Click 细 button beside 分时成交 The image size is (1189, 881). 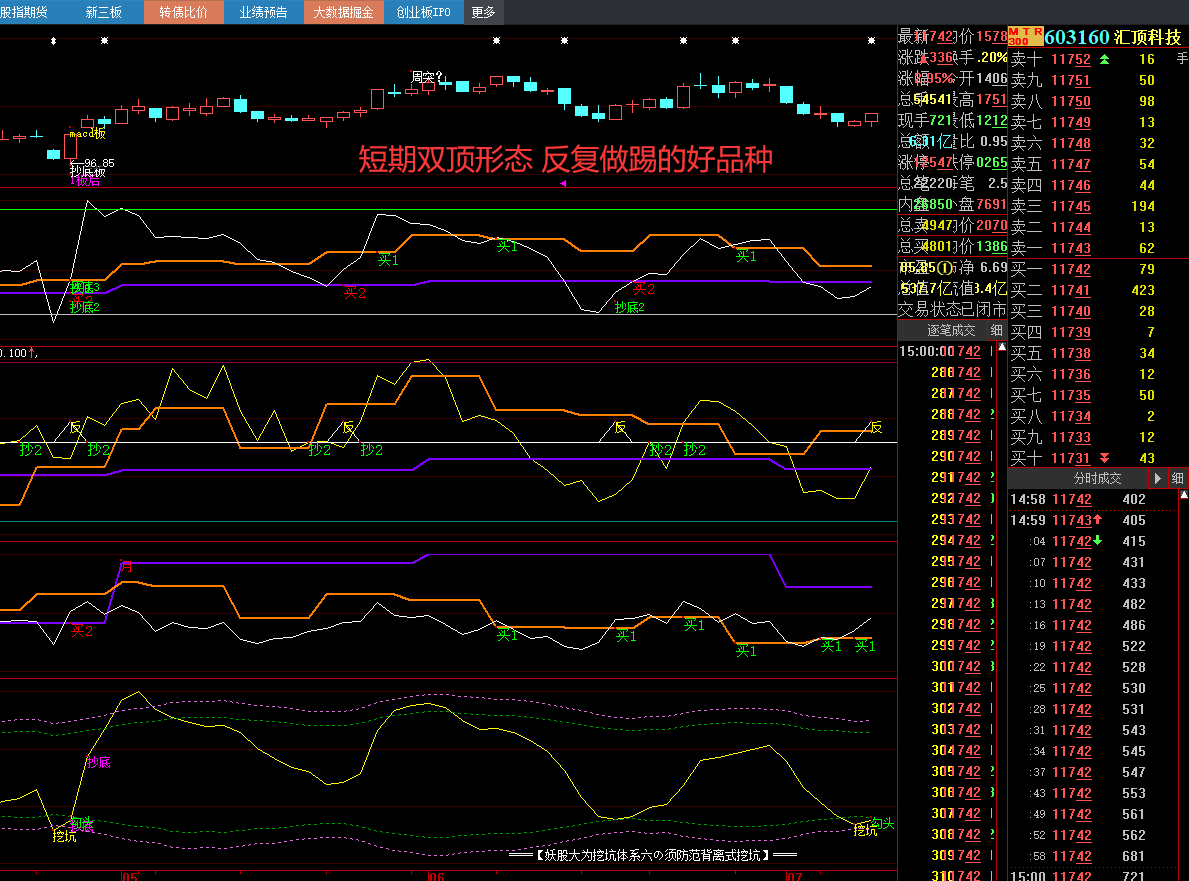point(1177,478)
